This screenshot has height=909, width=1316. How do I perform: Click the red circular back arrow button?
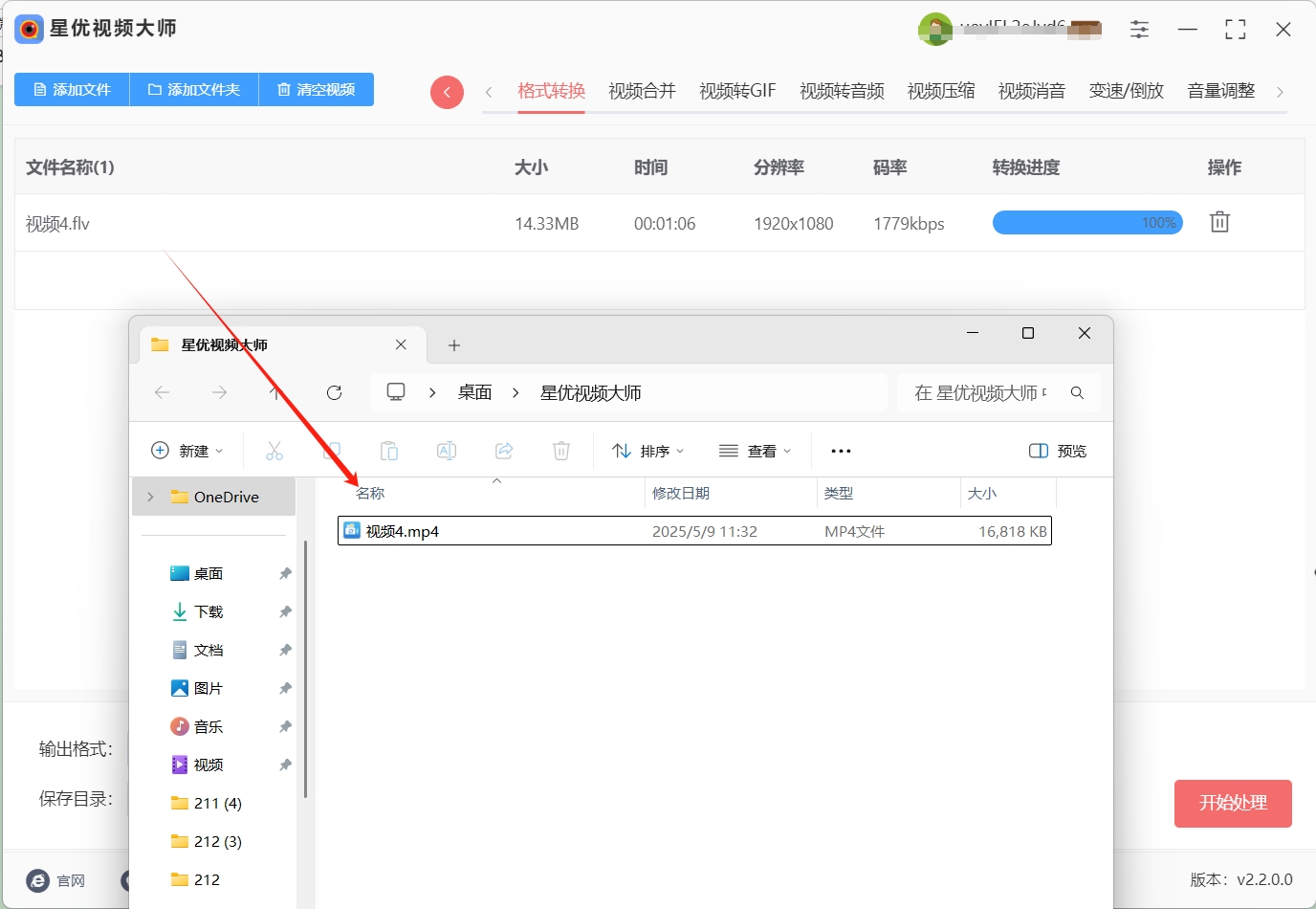click(x=447, y=92)
